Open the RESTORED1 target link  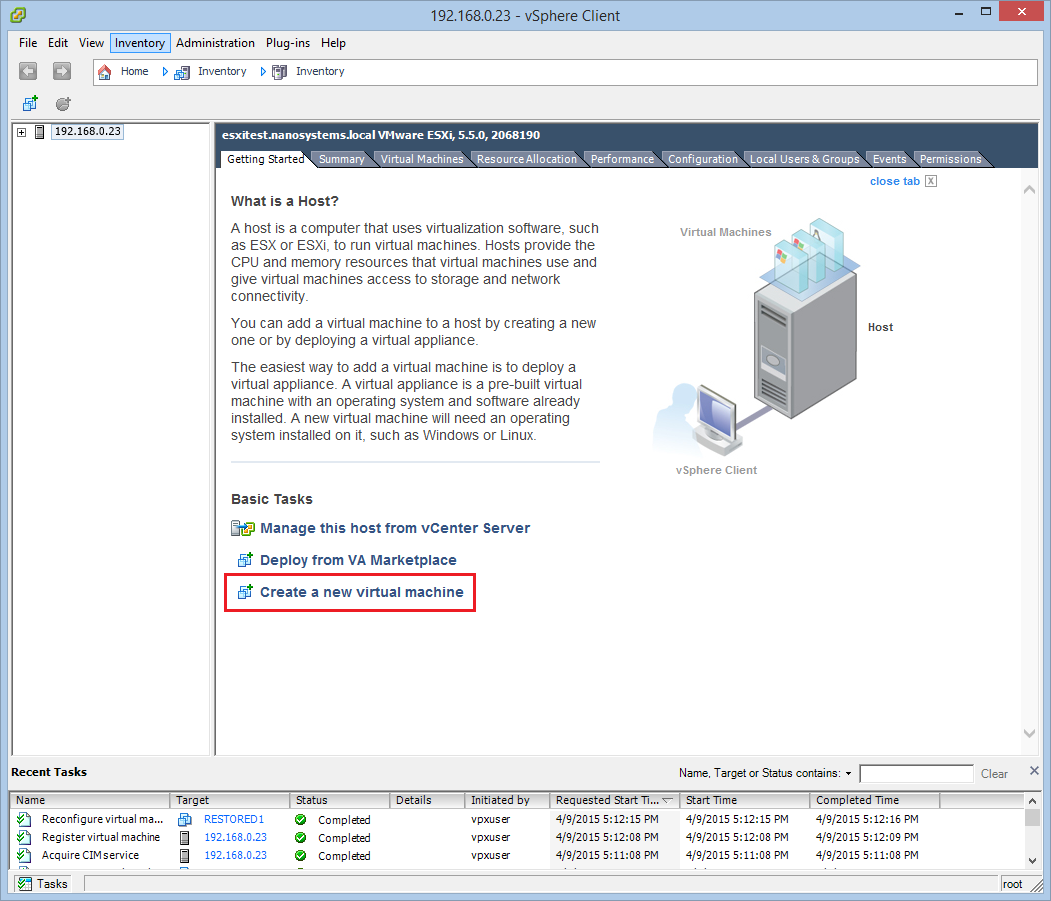(x=234, y=819)
